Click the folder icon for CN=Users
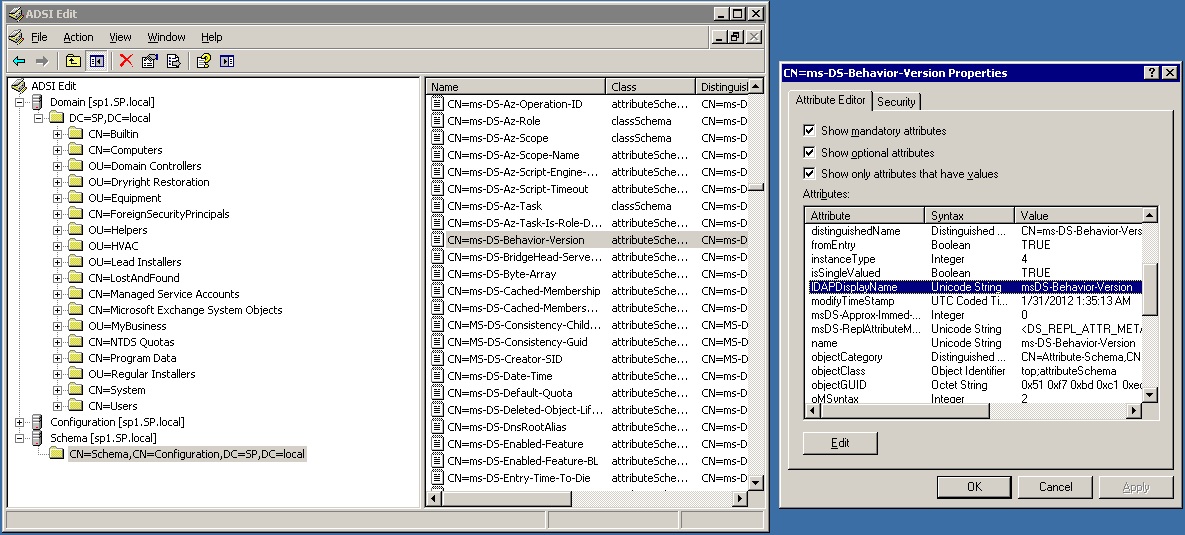Image resolution: width=1185 pixels, height=535 pixels. click(x=75, y=407)
